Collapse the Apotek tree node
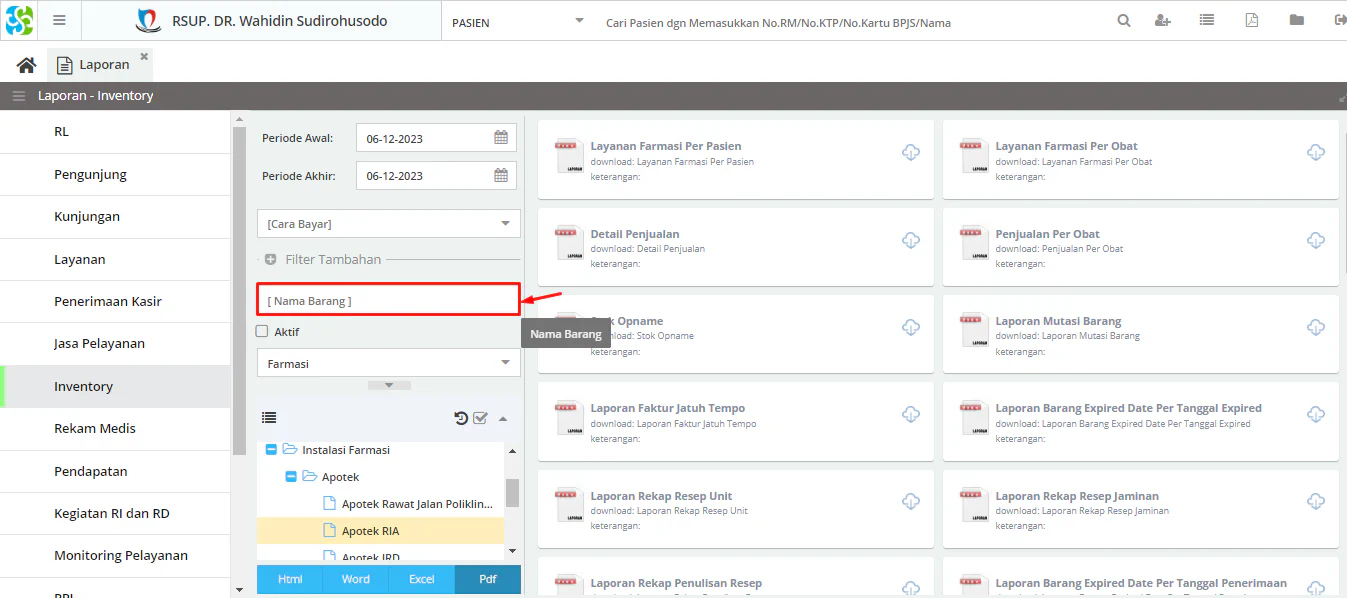The image size is (1347, 598). 290,477
